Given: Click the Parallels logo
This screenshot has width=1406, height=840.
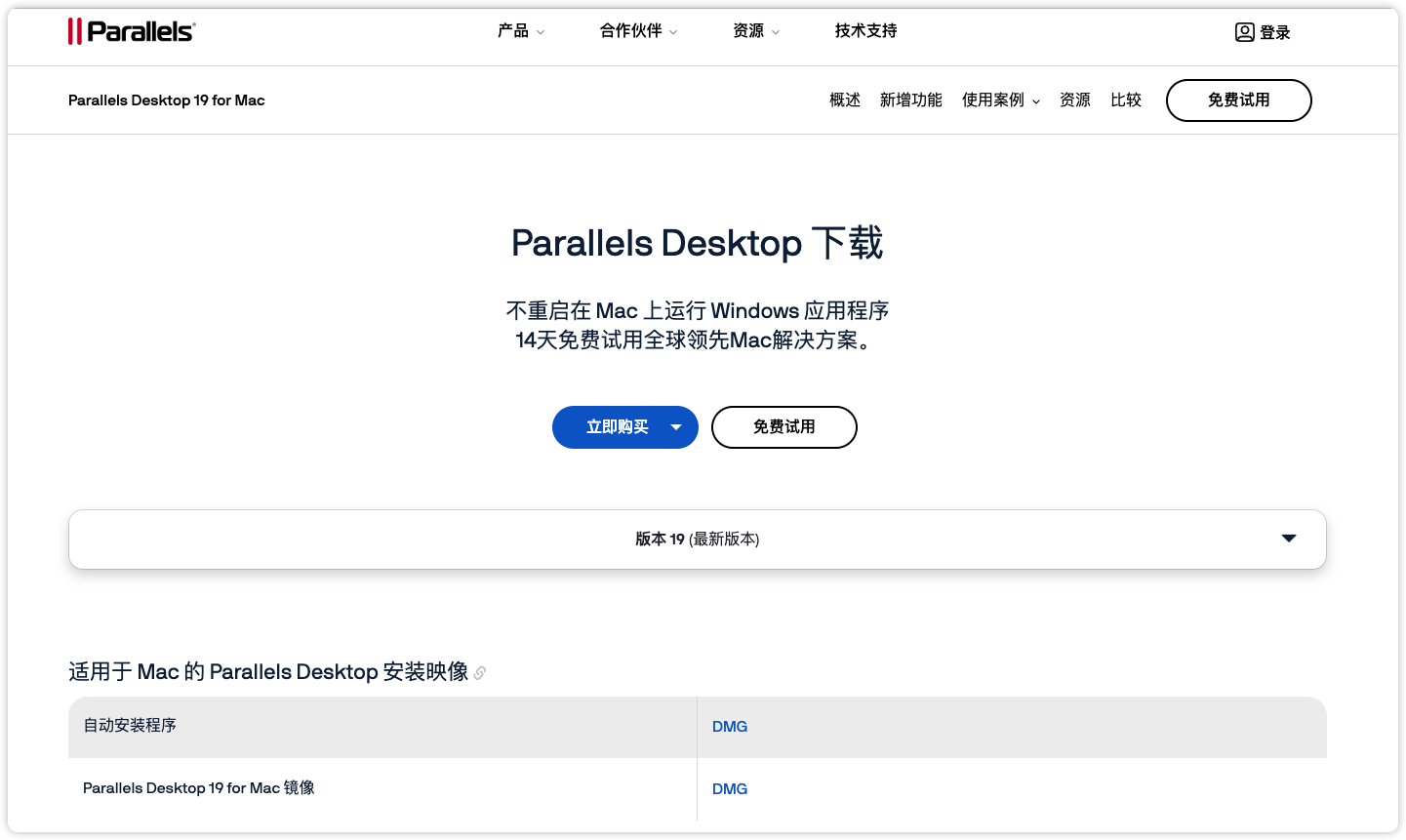Looking at the screenshot, I should coord(132,30).
